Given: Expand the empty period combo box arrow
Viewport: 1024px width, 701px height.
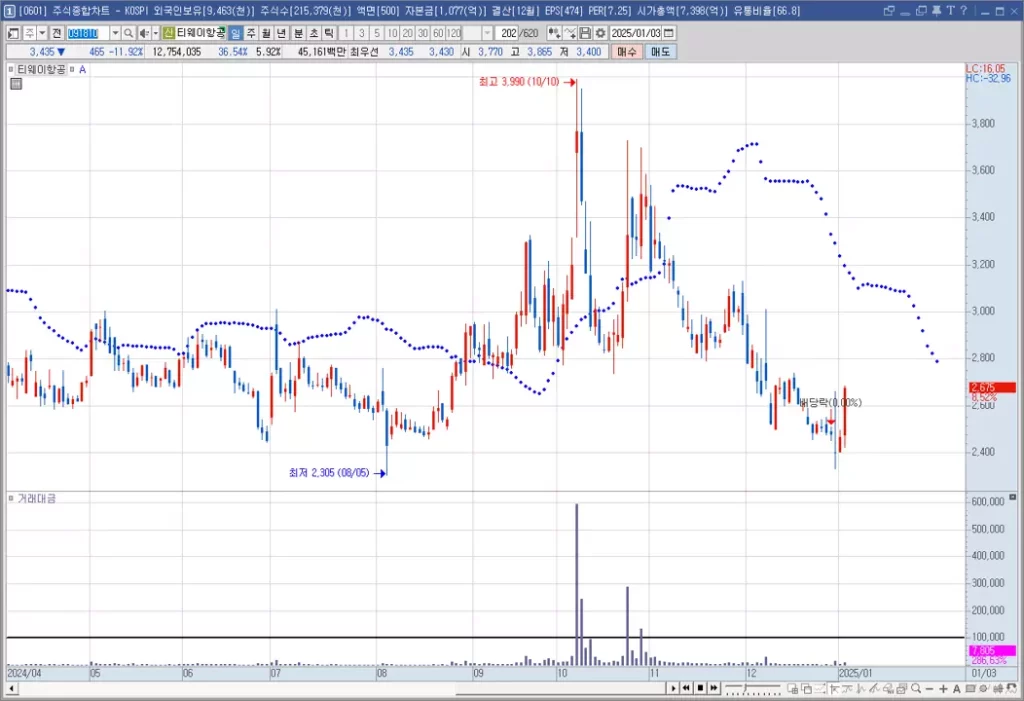Looking at the screenshot, I should click(487, 33).
